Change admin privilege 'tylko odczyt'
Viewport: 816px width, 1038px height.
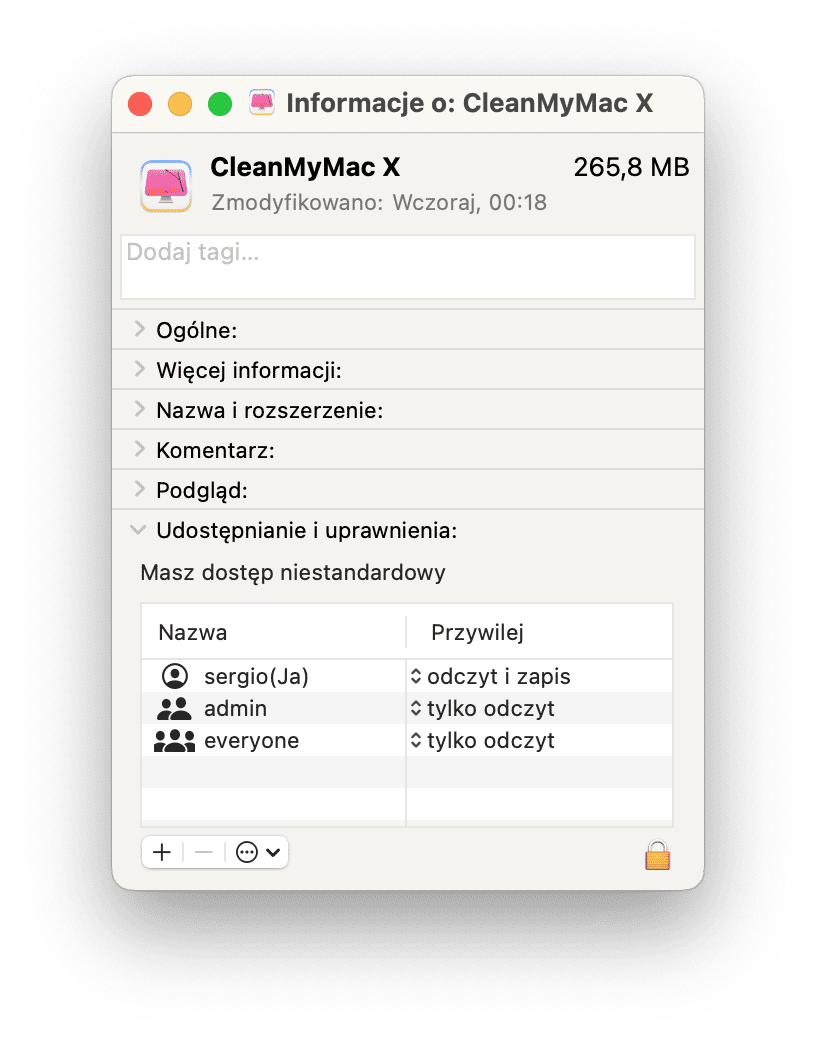pos(482,708)
